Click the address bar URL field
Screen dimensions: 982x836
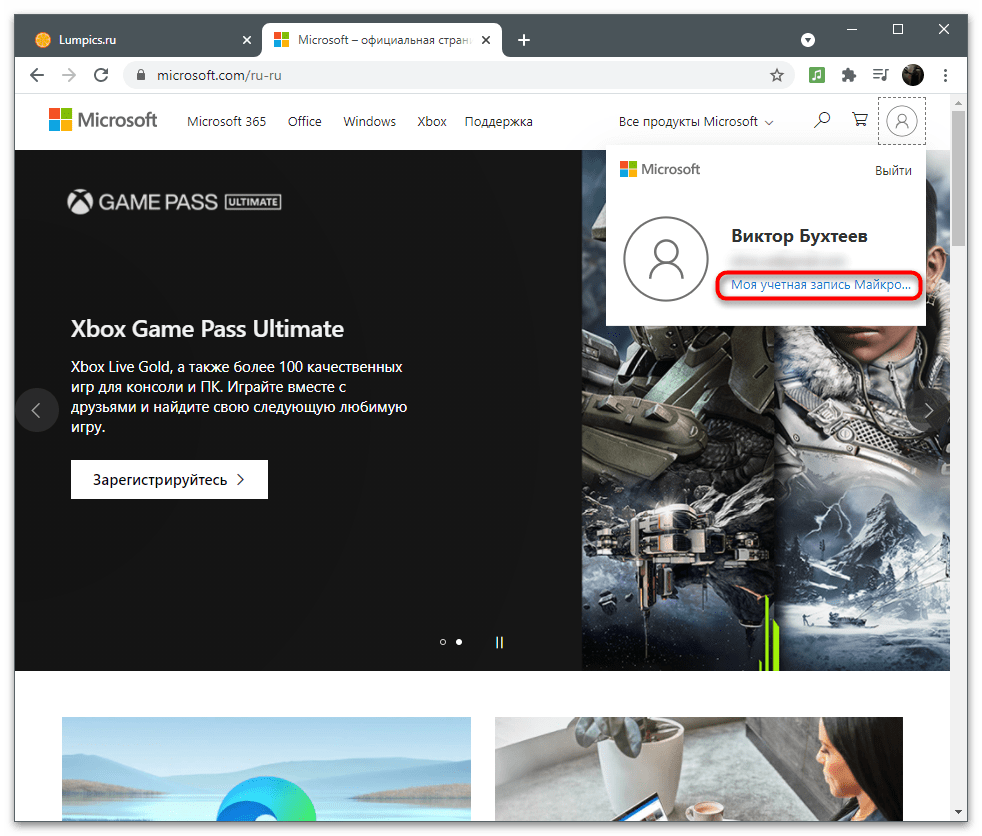[x=450, y=75]
